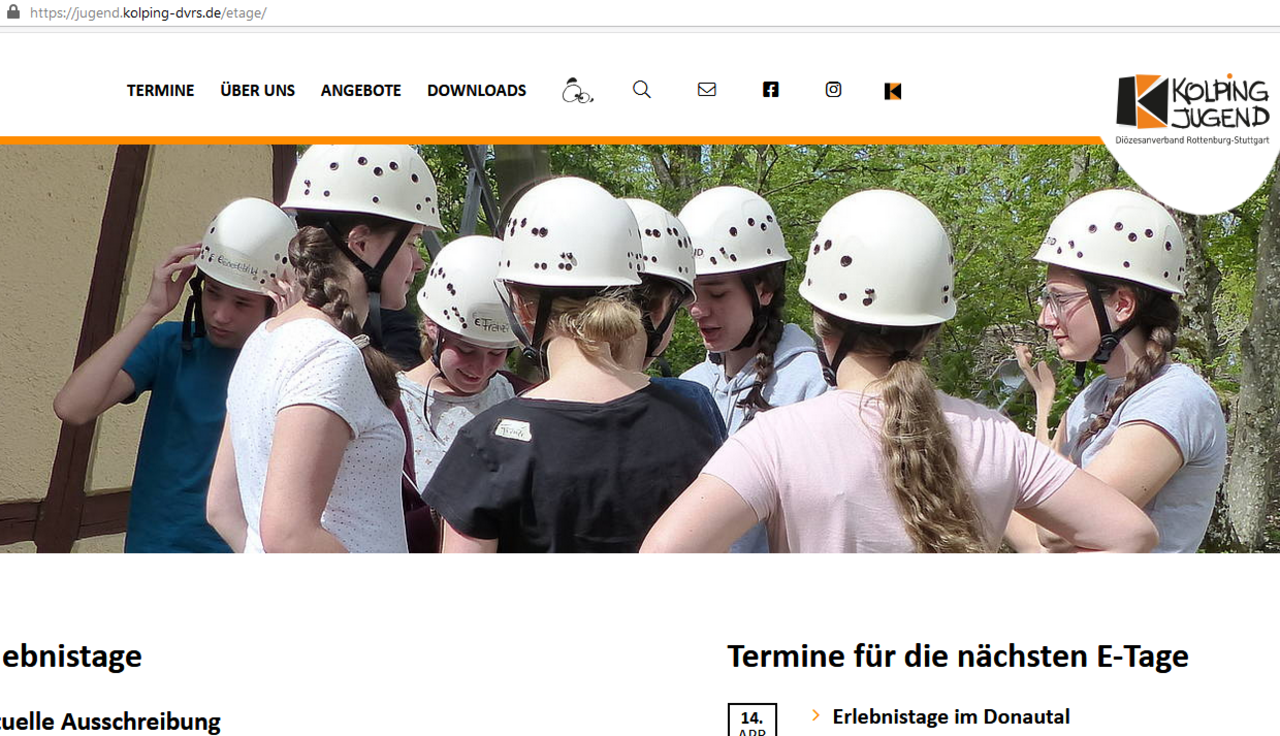
Task: Click the Erlebnistage page title
Action: point(71,656)
